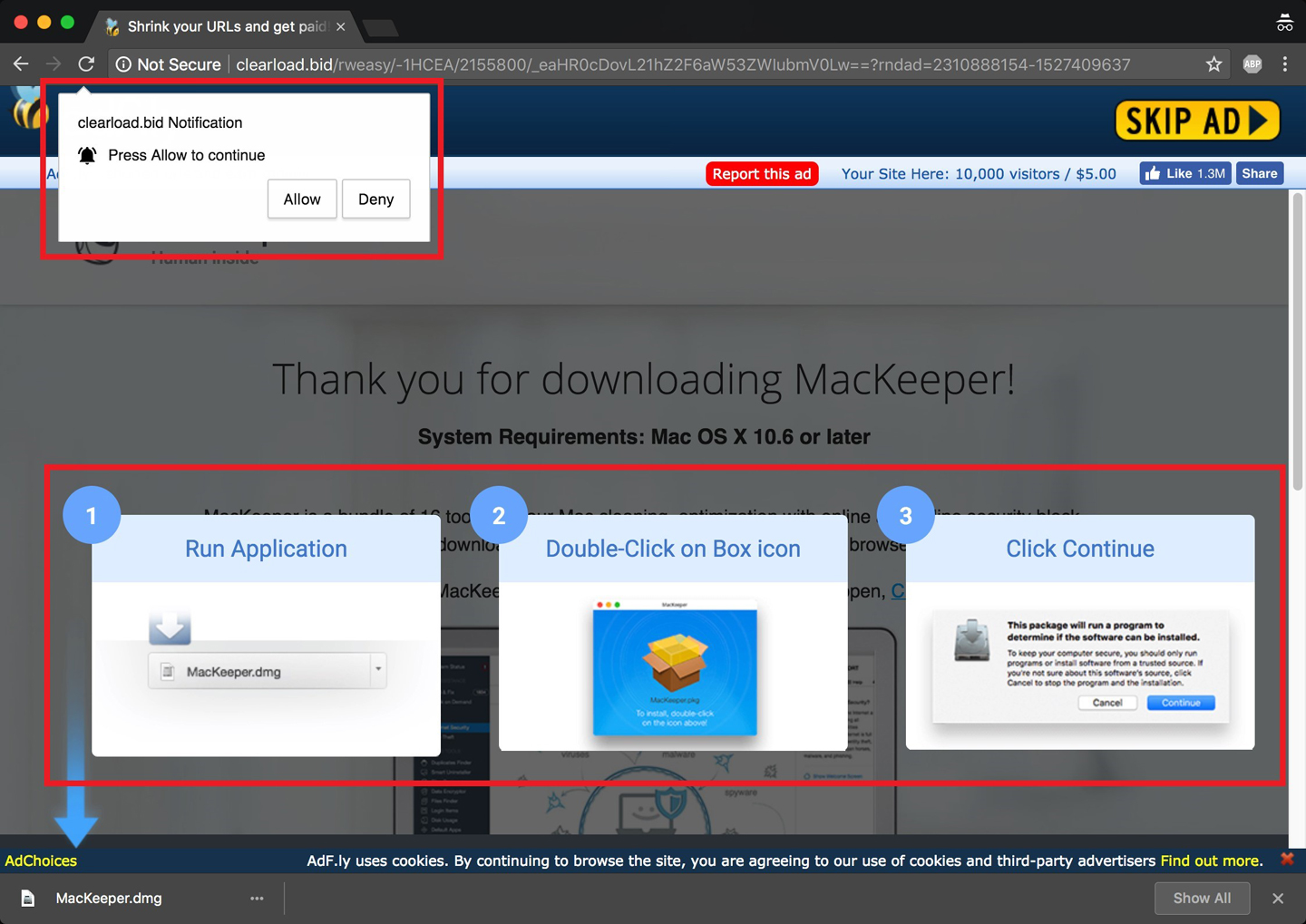Click the incognito icon in title bar

(x=1284, y=23)
